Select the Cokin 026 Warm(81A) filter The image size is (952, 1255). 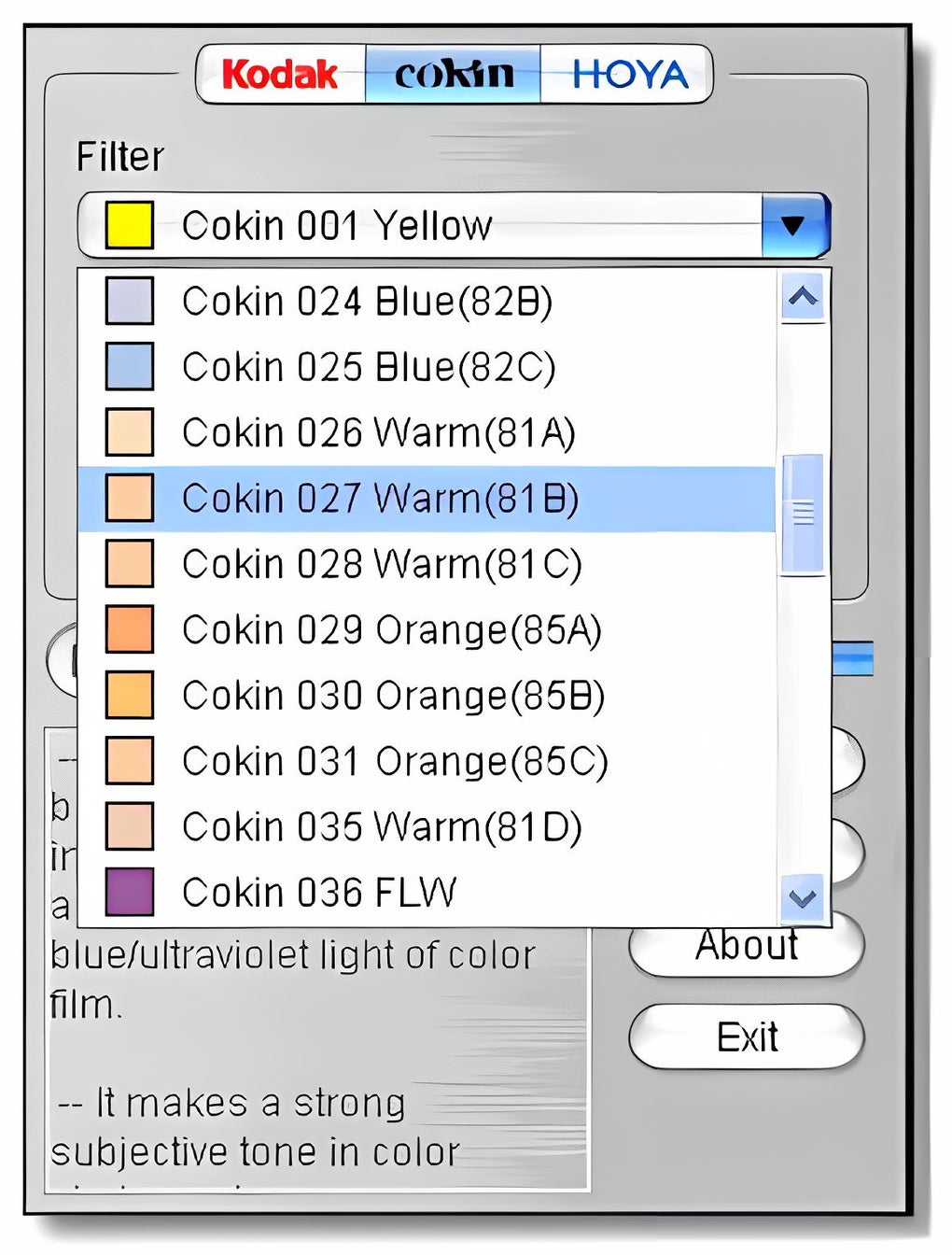378,431
